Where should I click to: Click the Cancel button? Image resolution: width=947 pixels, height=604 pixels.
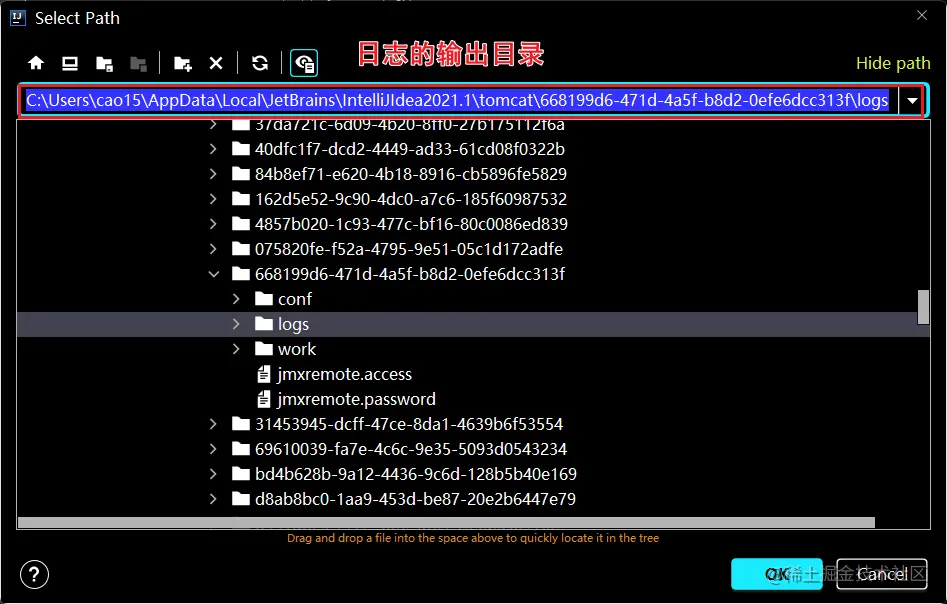tap(881, 574)
